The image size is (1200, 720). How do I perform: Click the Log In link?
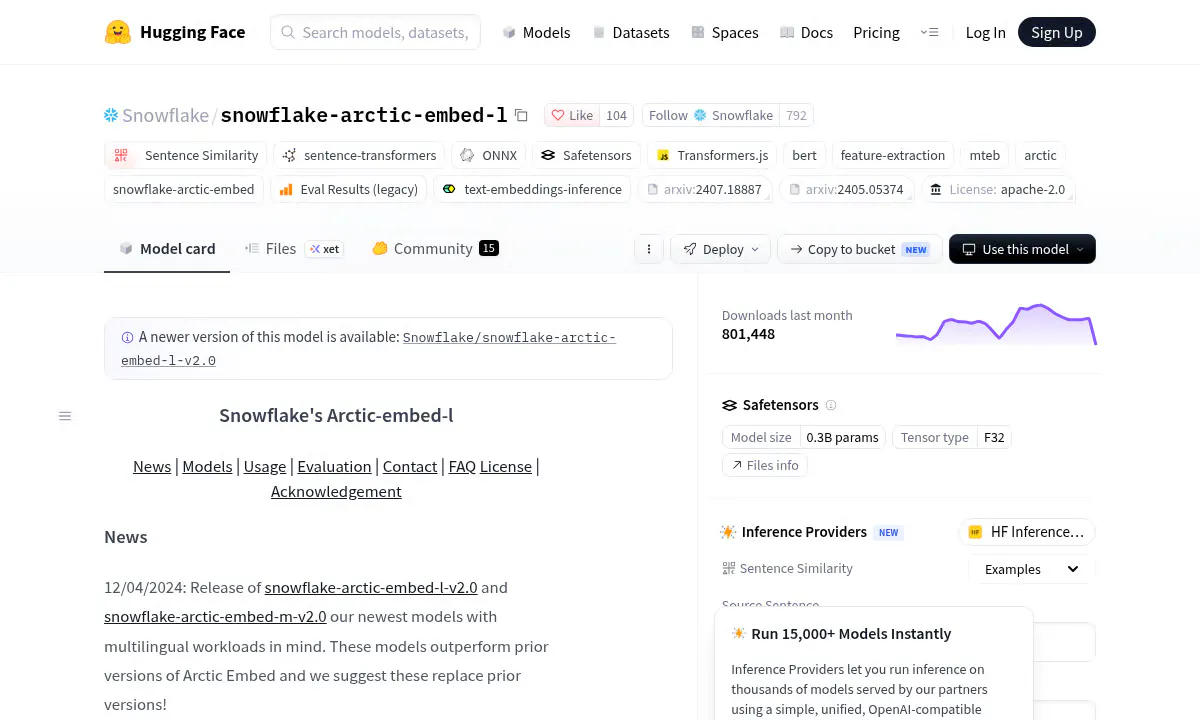tap(985, 32)
